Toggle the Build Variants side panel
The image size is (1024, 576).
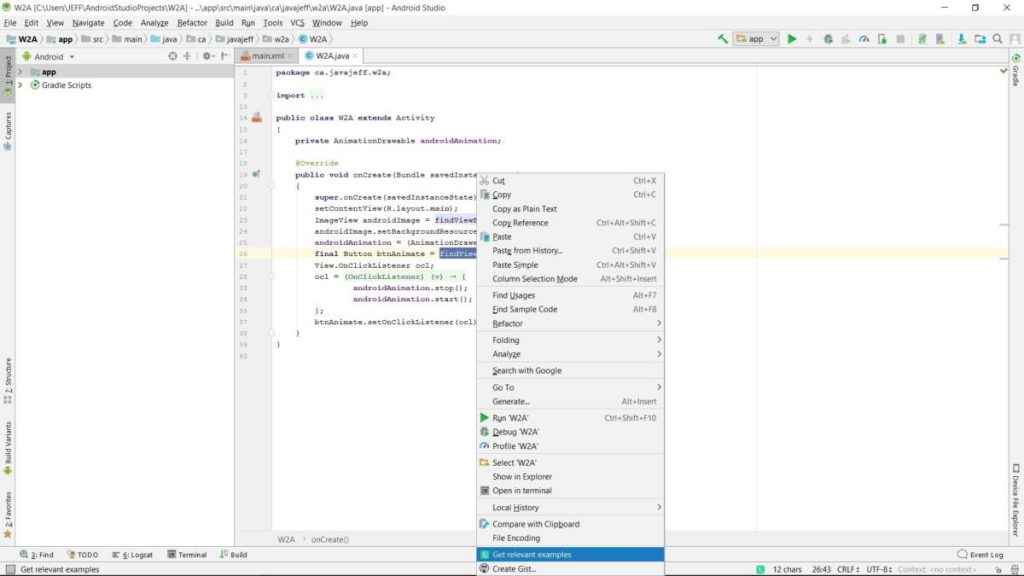[8, 448]
